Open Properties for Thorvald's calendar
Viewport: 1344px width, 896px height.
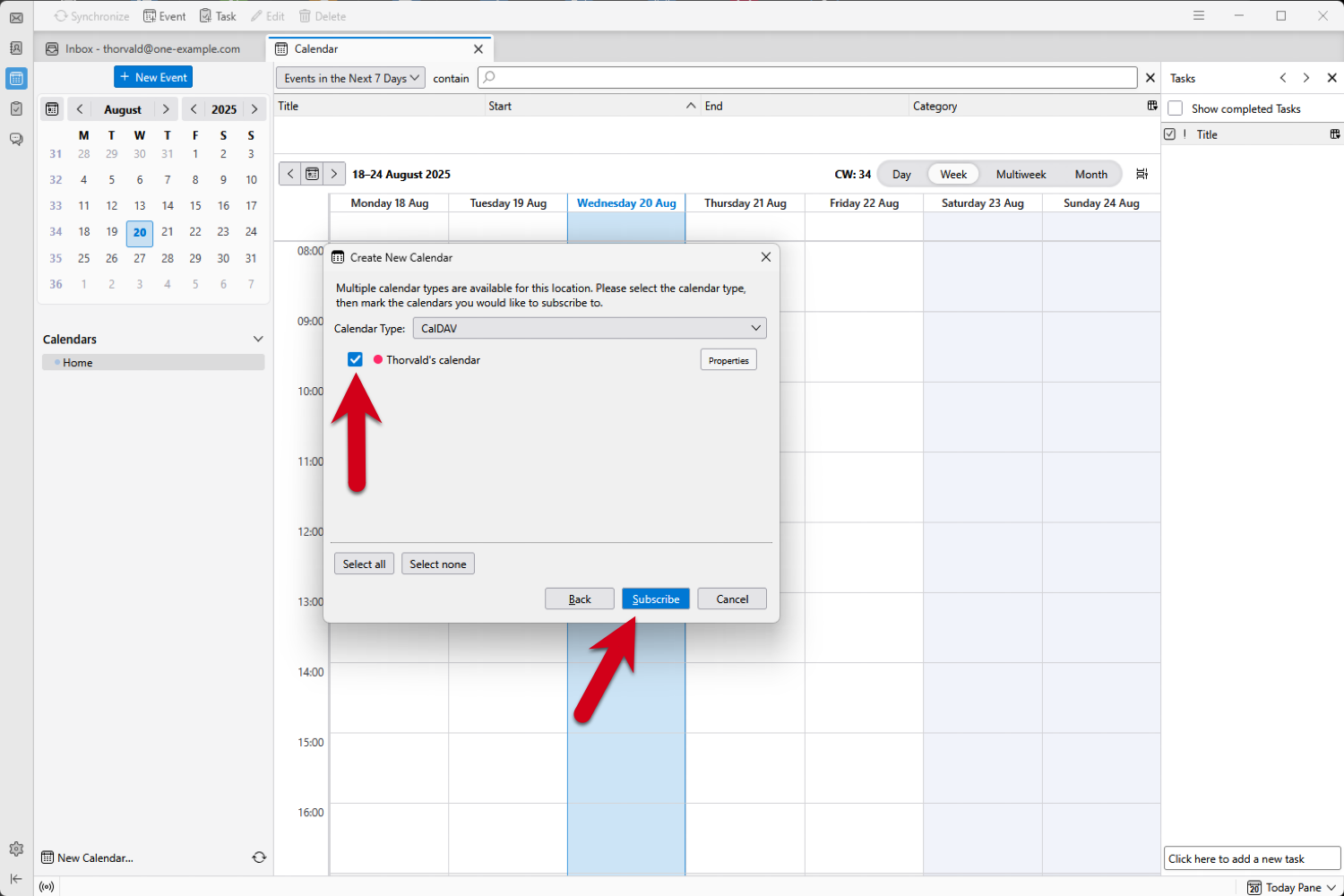[728, 359]
